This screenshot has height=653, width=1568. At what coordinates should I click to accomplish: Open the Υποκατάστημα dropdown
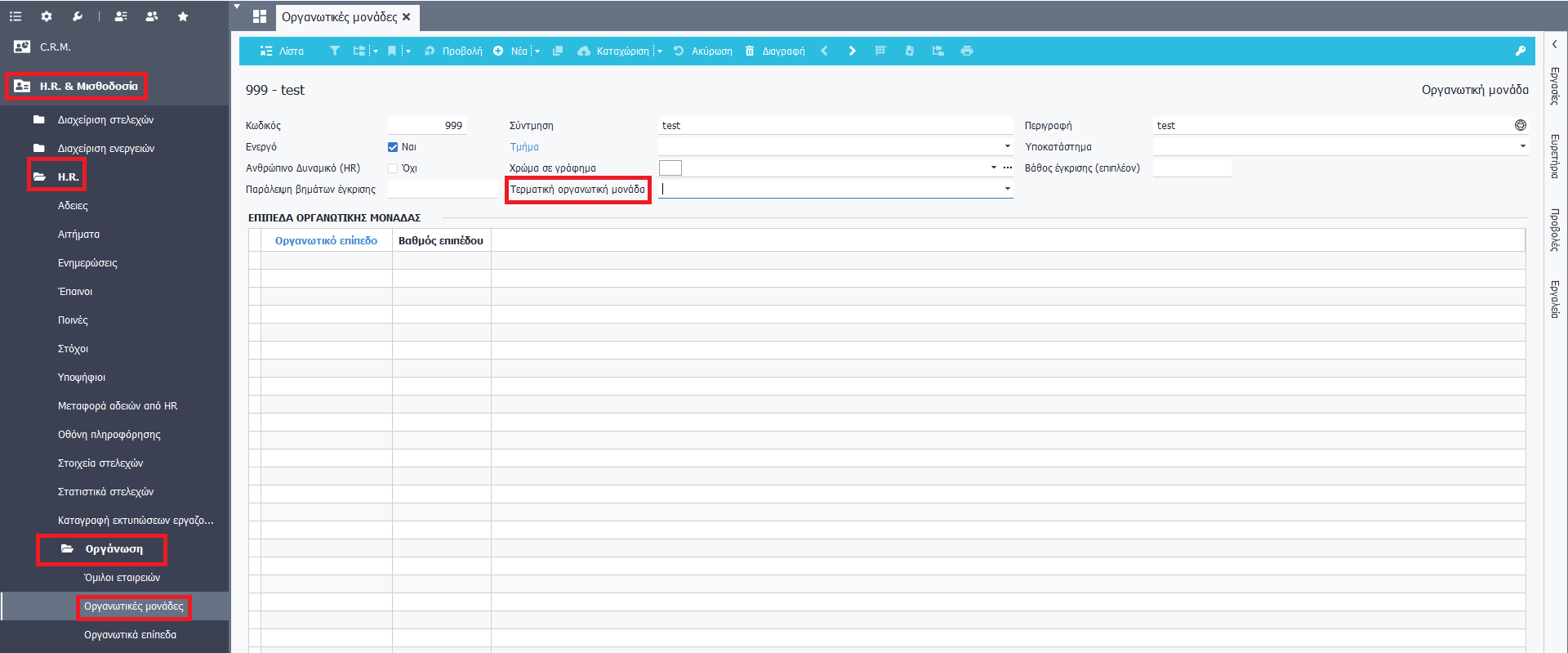(1522, 146)
